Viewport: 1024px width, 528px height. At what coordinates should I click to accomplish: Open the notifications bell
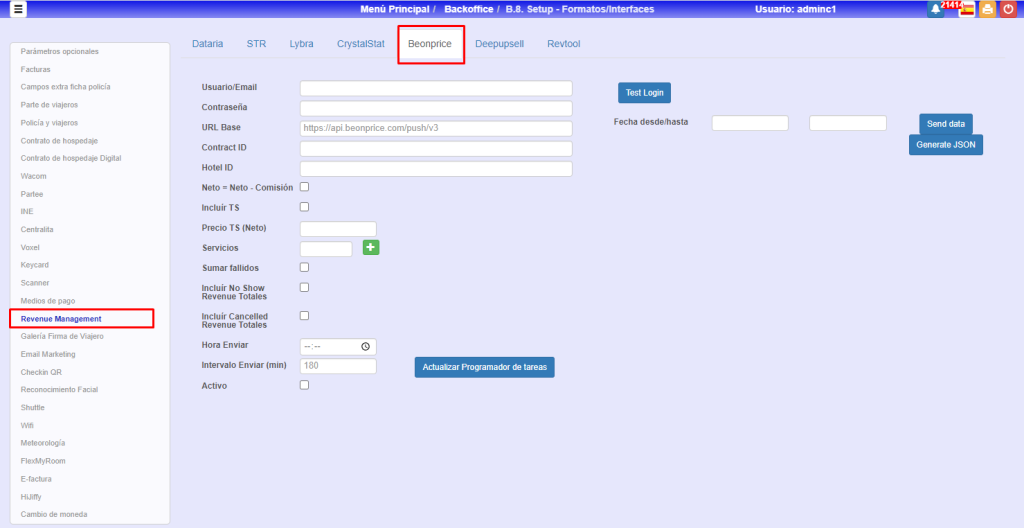pyautogui.click(x=936, y=9)
